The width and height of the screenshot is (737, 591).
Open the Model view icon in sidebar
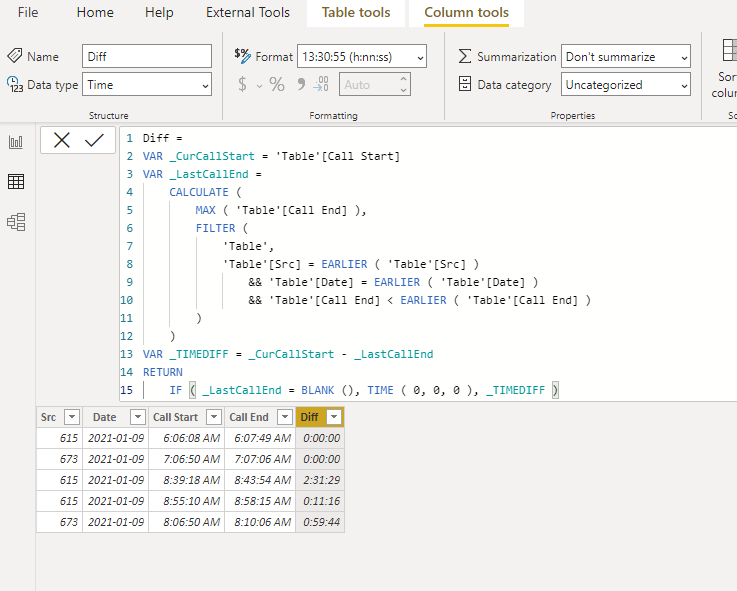[x=16, y=222]
